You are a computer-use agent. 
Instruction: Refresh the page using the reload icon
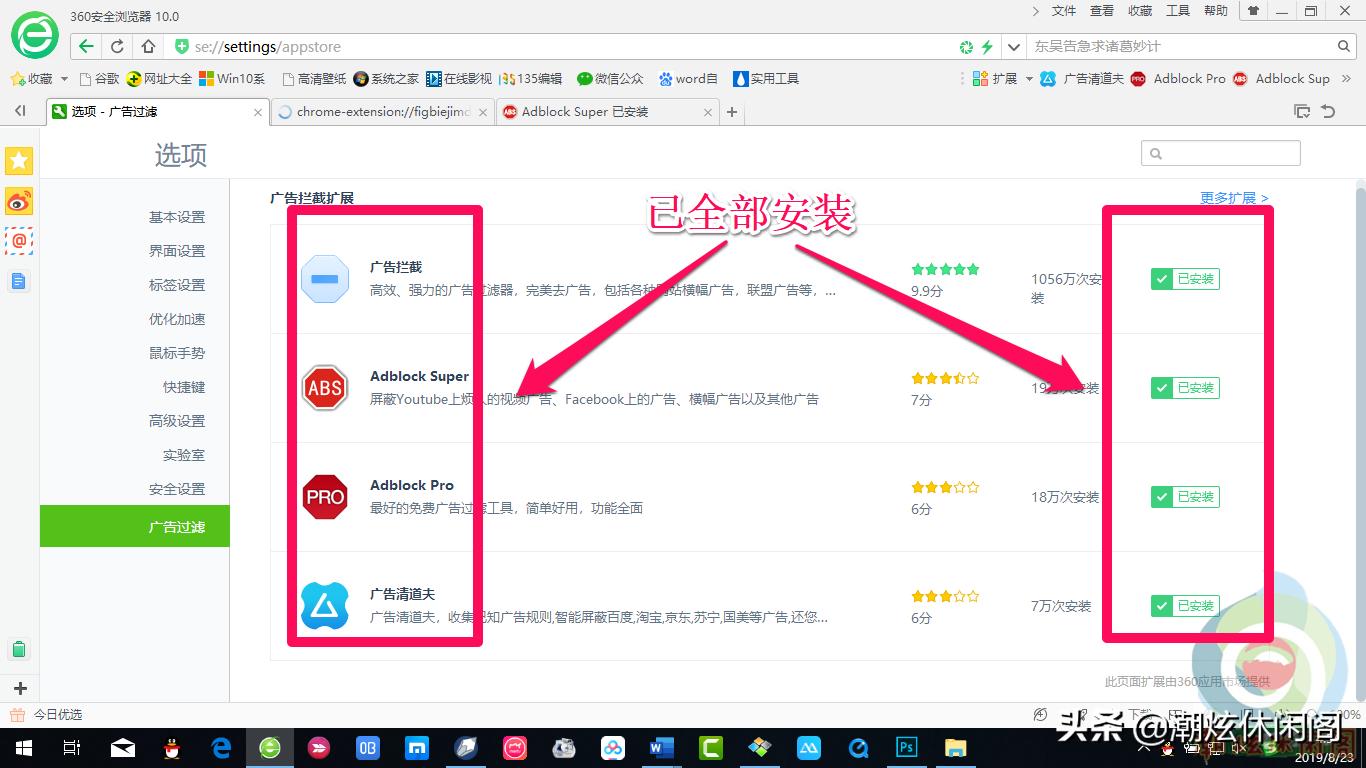pyautogui.click(x=117, y=46)
